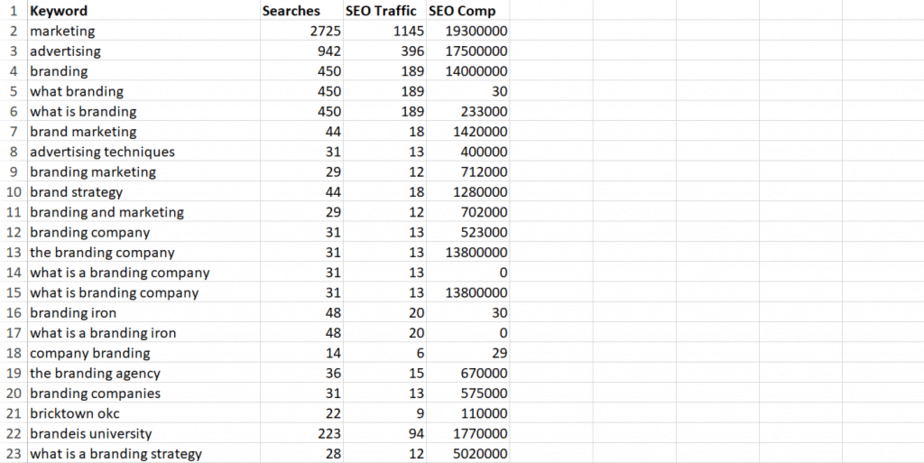924x463 pixels.
Task: Click the 'company branding' cell
Action: coord(90,353)
